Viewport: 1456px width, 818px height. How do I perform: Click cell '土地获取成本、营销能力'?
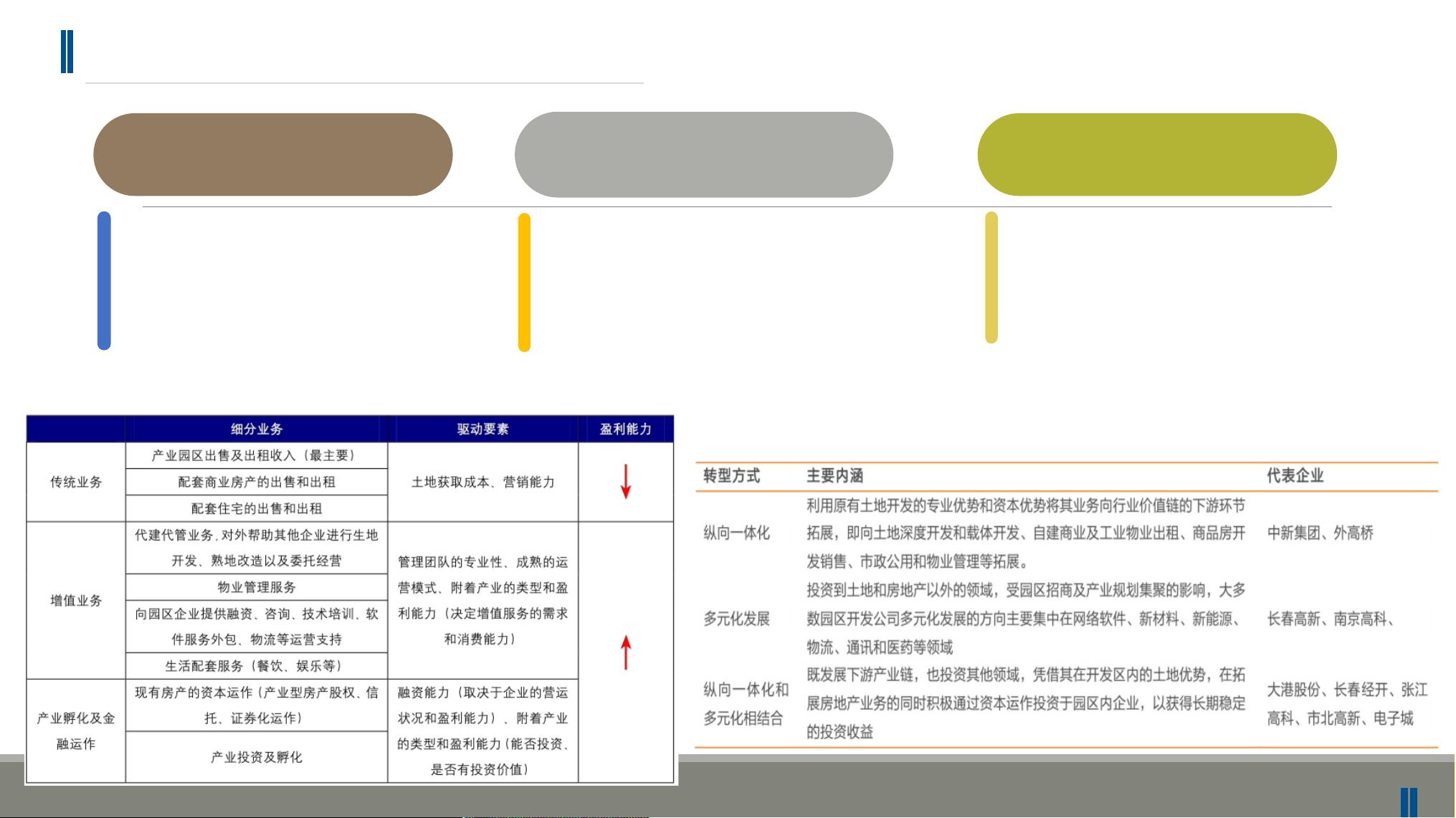coord(483,482)
